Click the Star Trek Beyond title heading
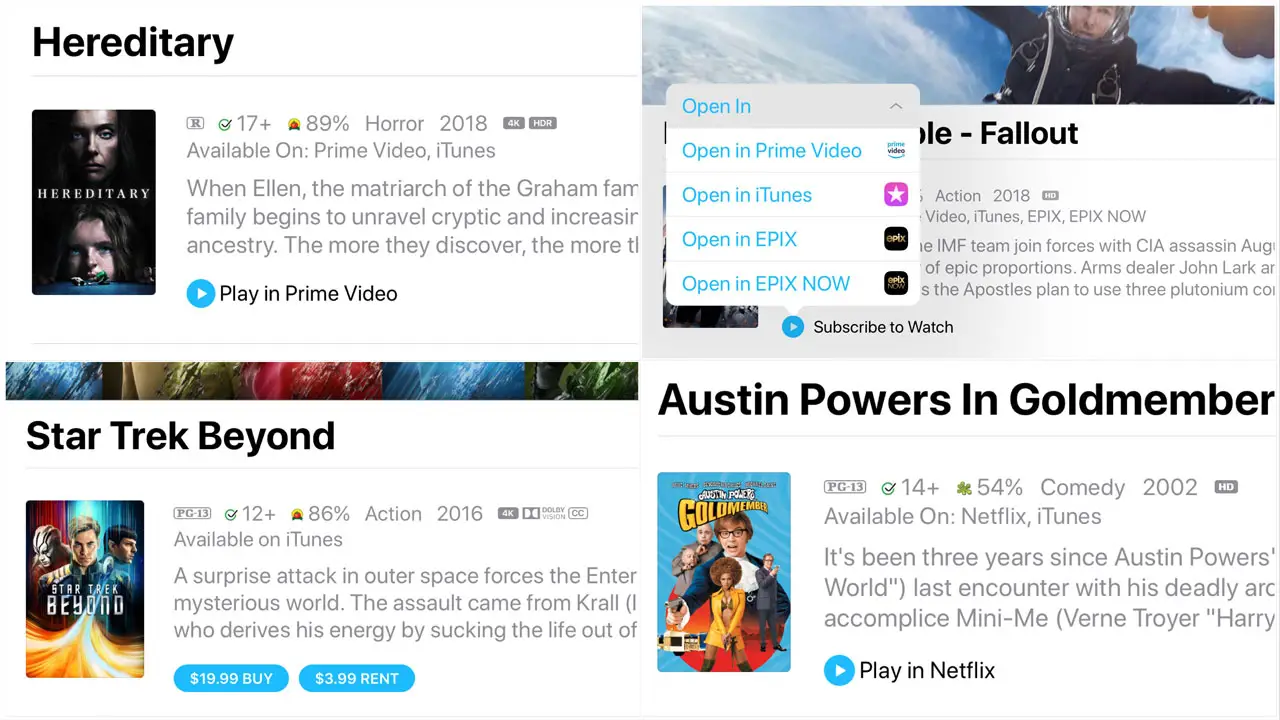Screen dimensions: 1280x720 point(180,436)
